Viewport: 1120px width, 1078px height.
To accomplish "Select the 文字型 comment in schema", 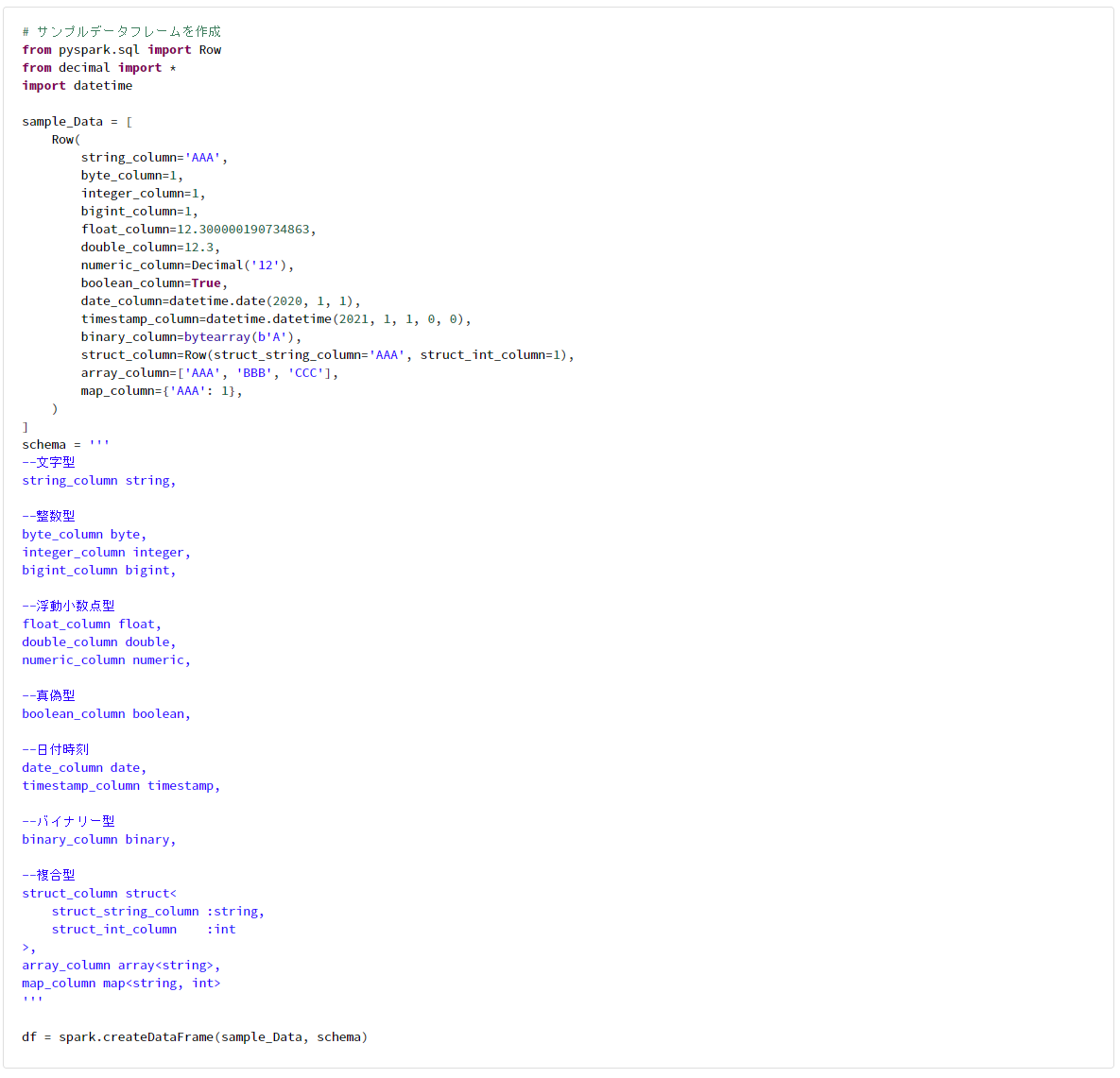I will tap(49, 462).
